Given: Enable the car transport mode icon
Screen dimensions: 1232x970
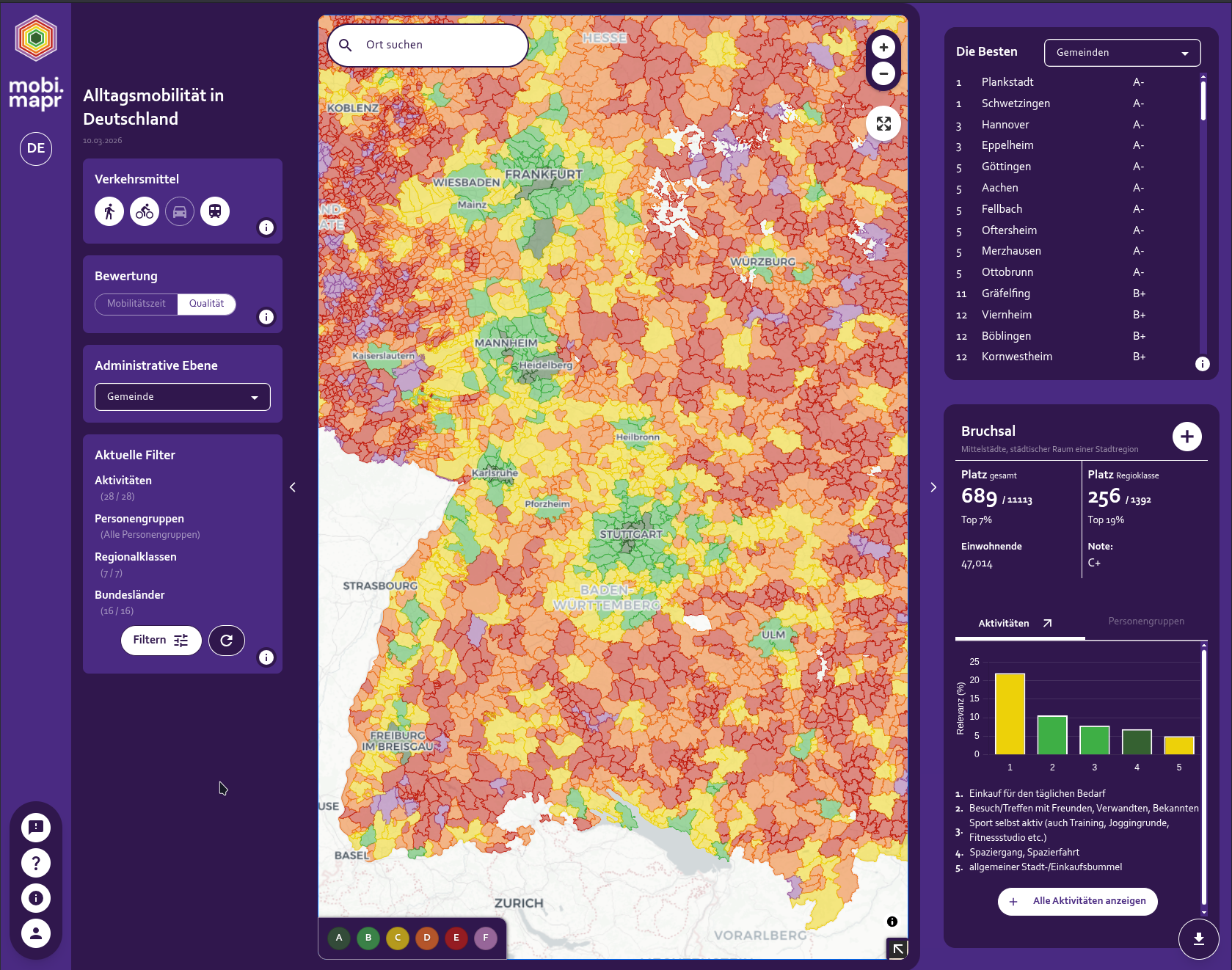Looking at the screenshot, I should (x=180, y=212).
